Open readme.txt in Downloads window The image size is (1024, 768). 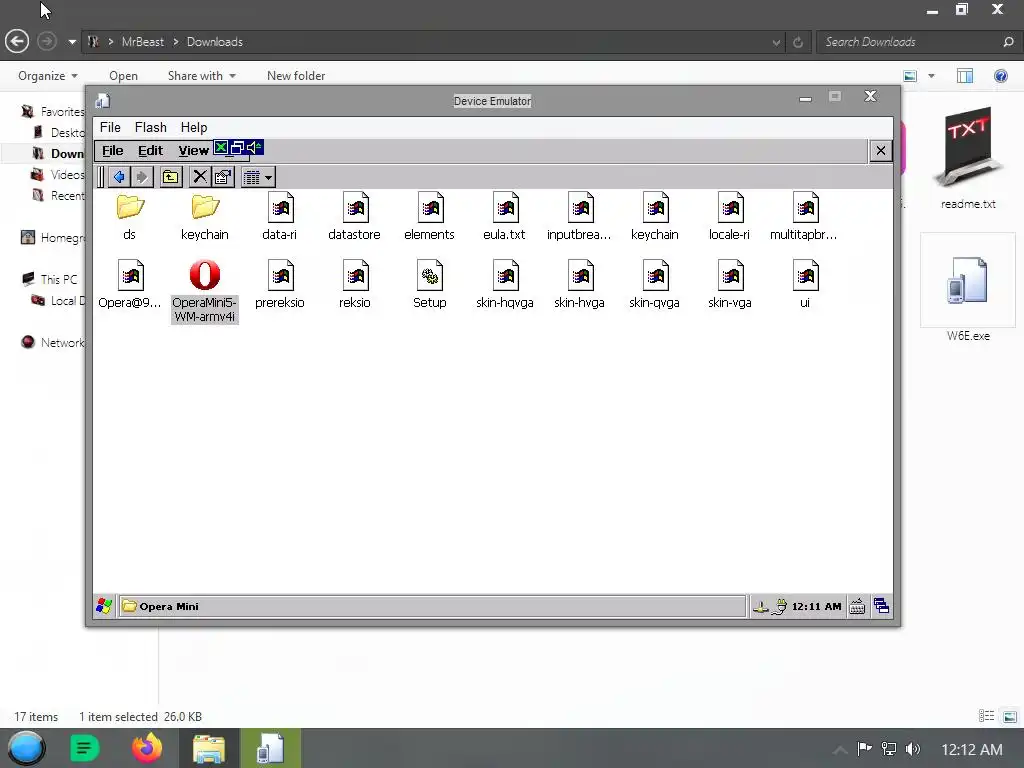point(968,157)
